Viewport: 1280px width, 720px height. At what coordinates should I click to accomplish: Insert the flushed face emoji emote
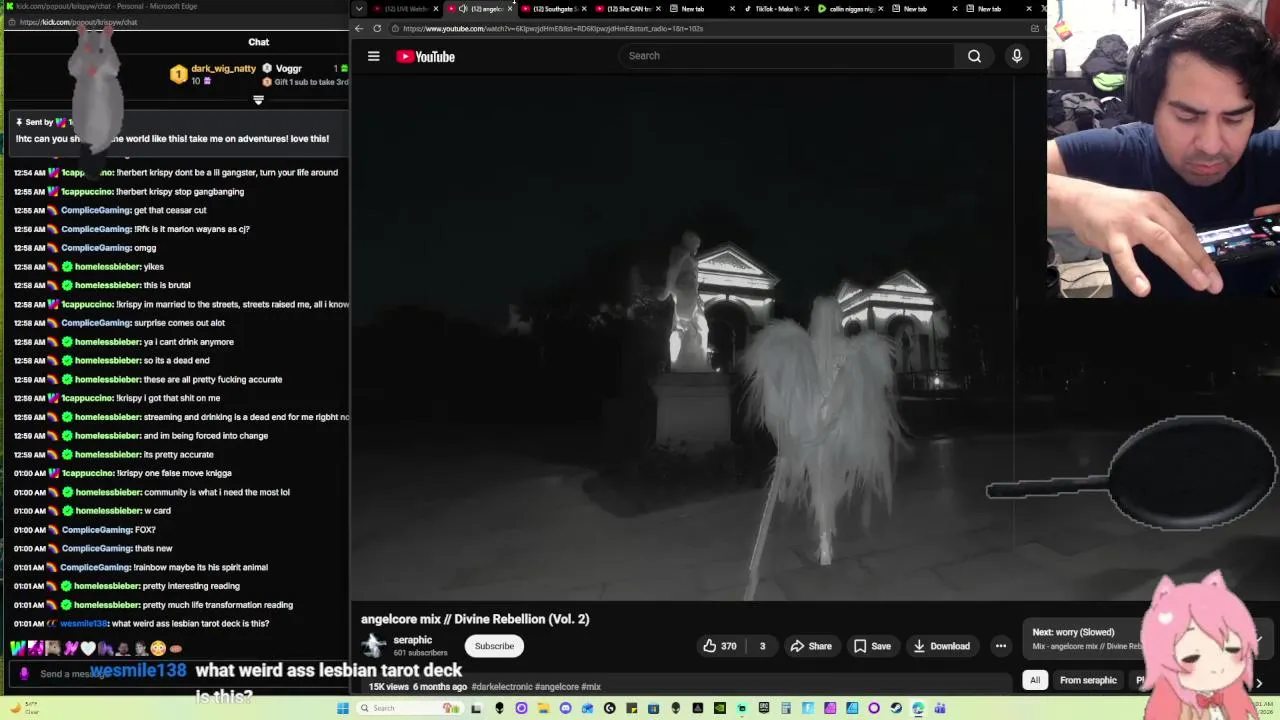(x=158, y=648)
